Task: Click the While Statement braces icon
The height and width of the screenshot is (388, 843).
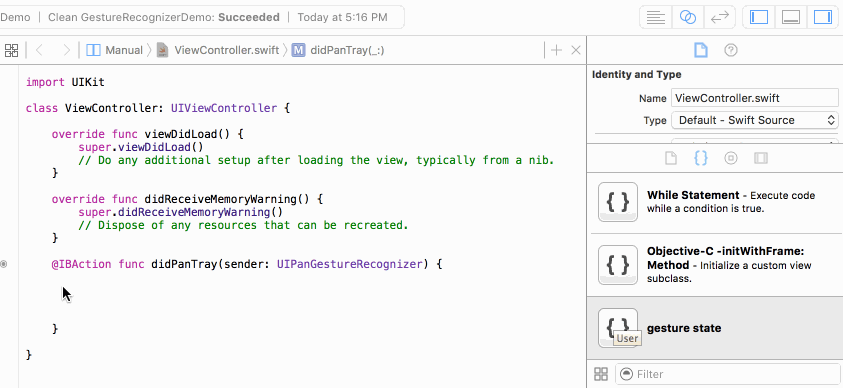Action: pyautogui.click(x=618, y=202)
